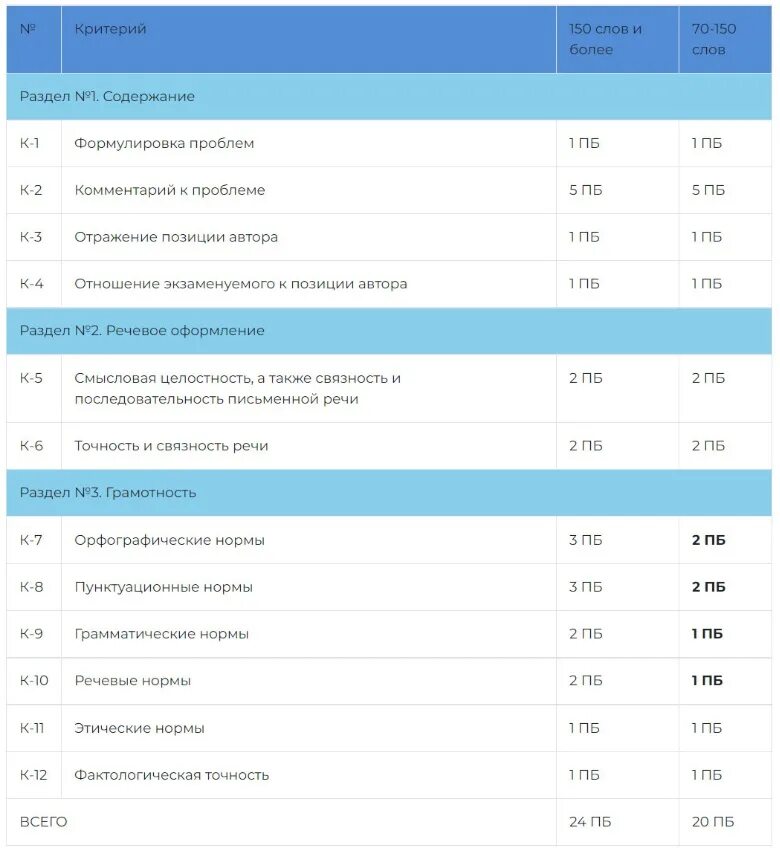Select the '150 слов и более' header cell
Viewport: 780px width, 848px height.
pos(617,39)
